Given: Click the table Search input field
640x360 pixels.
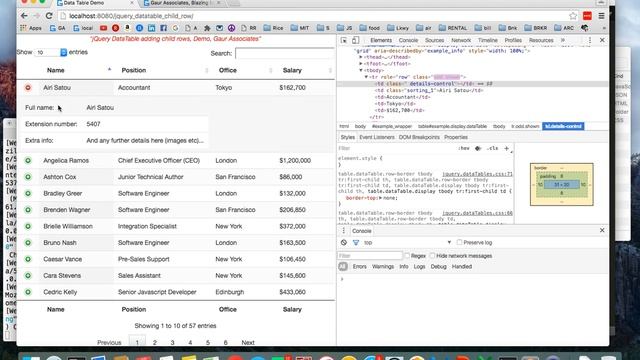Looking at the screenshot, I should 284,53.
